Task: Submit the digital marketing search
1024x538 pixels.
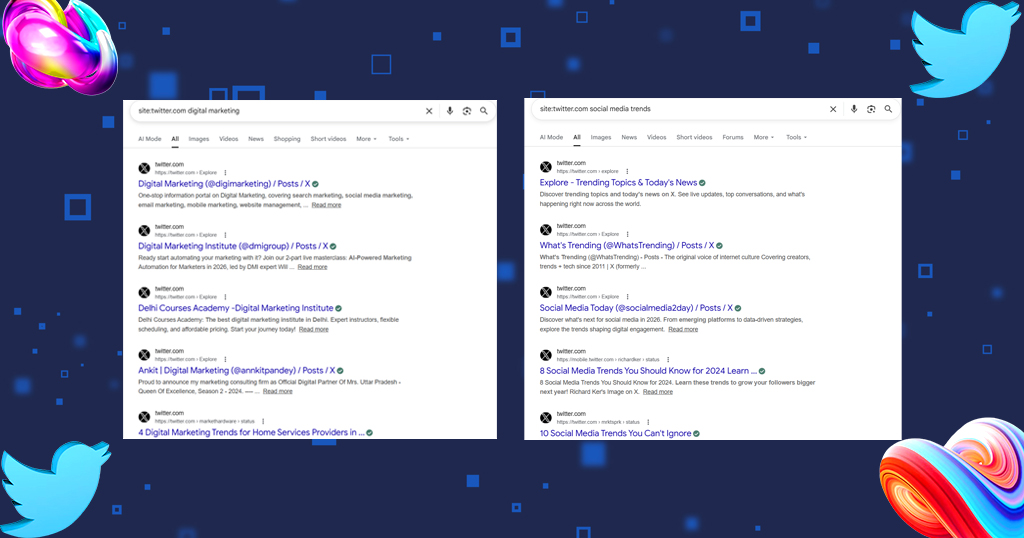Action: tap(484, 111)
